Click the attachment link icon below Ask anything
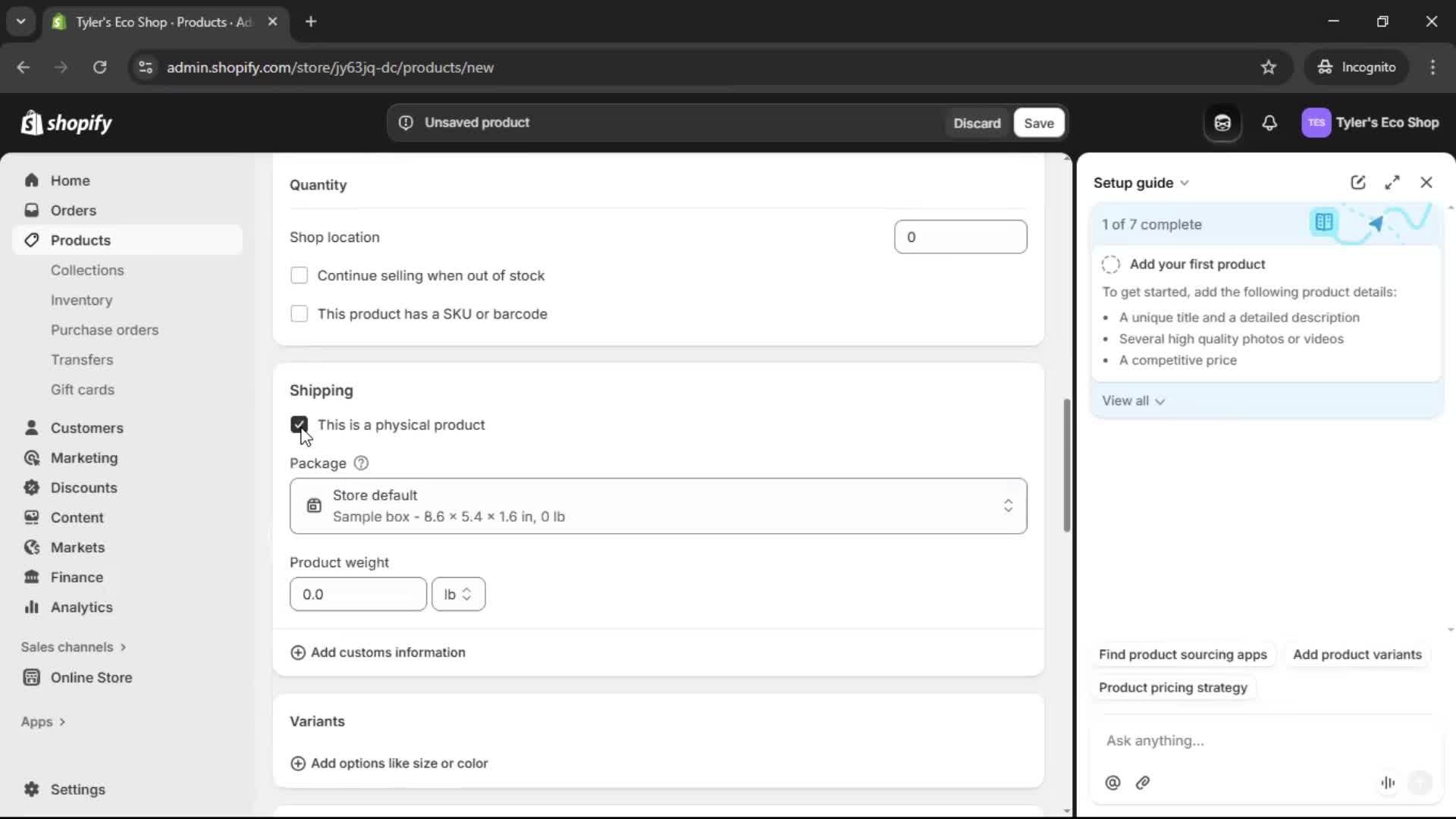The width and height of the screenshot is (1456, 819). (x=1143, y=783)
